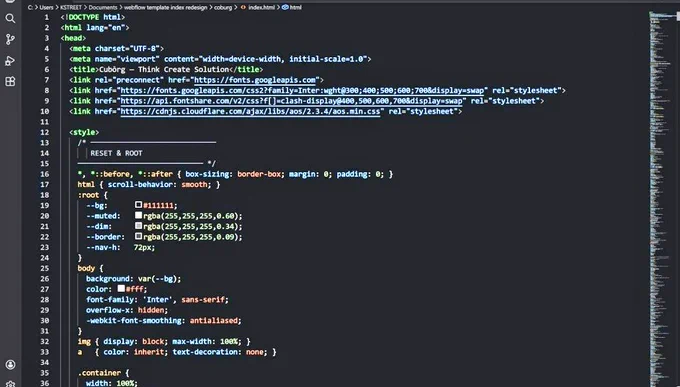Click the 'RESET & ROOT' comment heading
The height and width of the screenshot is (387, 680).
116,153
